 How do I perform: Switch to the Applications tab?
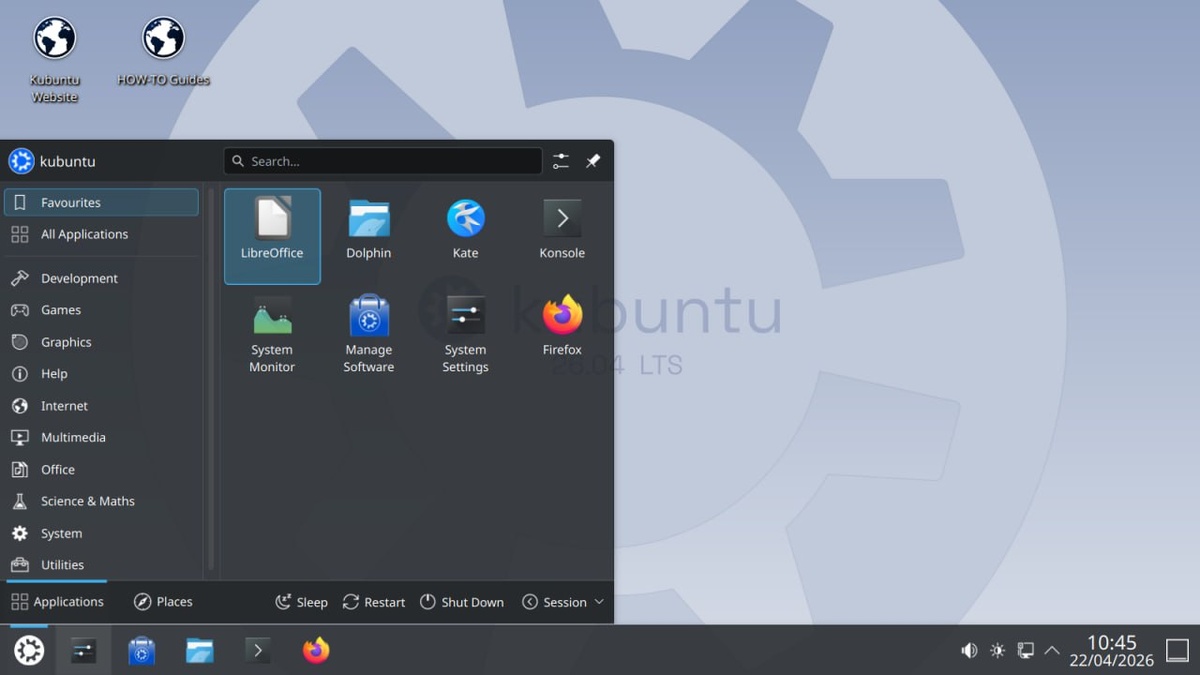click(x=57, y=602)
